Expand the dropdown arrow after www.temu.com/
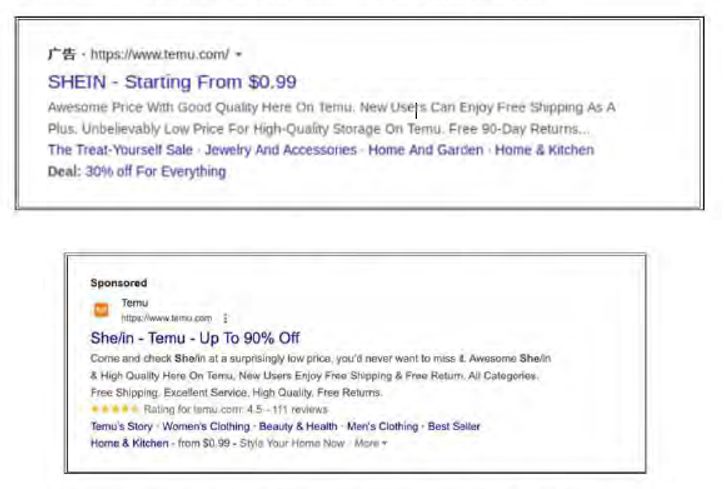Viewport: 725px width, 489px height. coord(239,54)
